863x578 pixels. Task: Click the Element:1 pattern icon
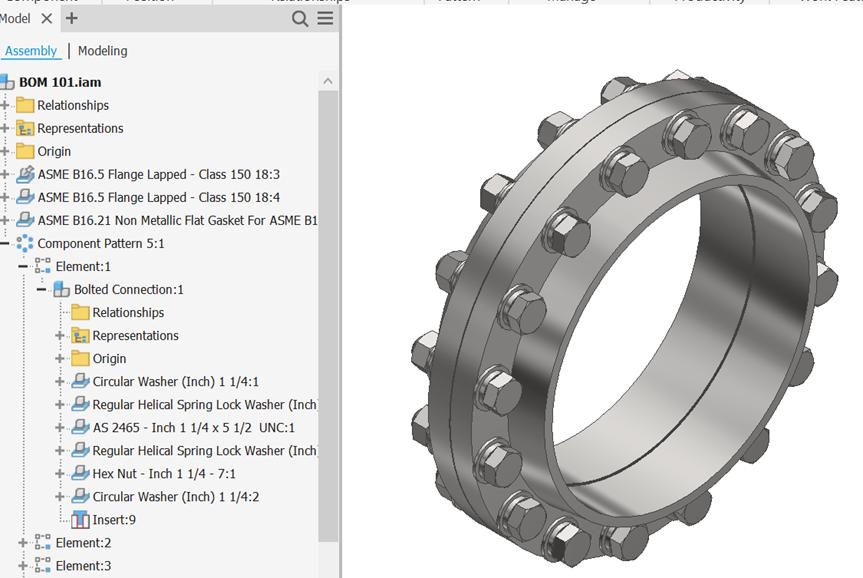pos(43,266)
